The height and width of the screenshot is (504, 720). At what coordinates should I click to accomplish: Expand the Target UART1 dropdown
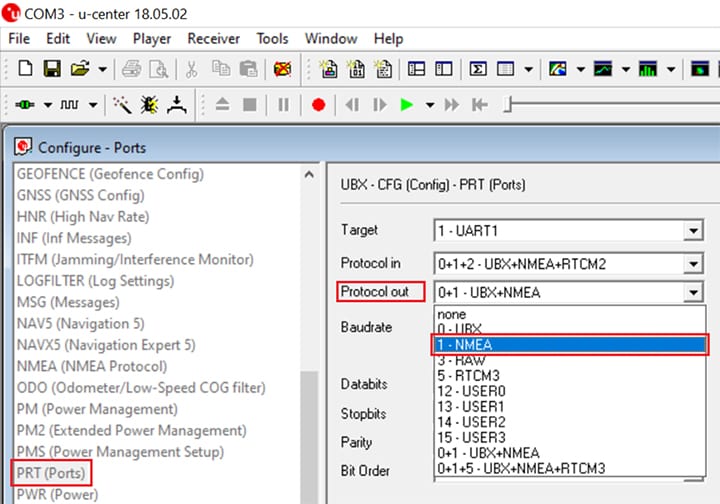(x=693, y=230)
